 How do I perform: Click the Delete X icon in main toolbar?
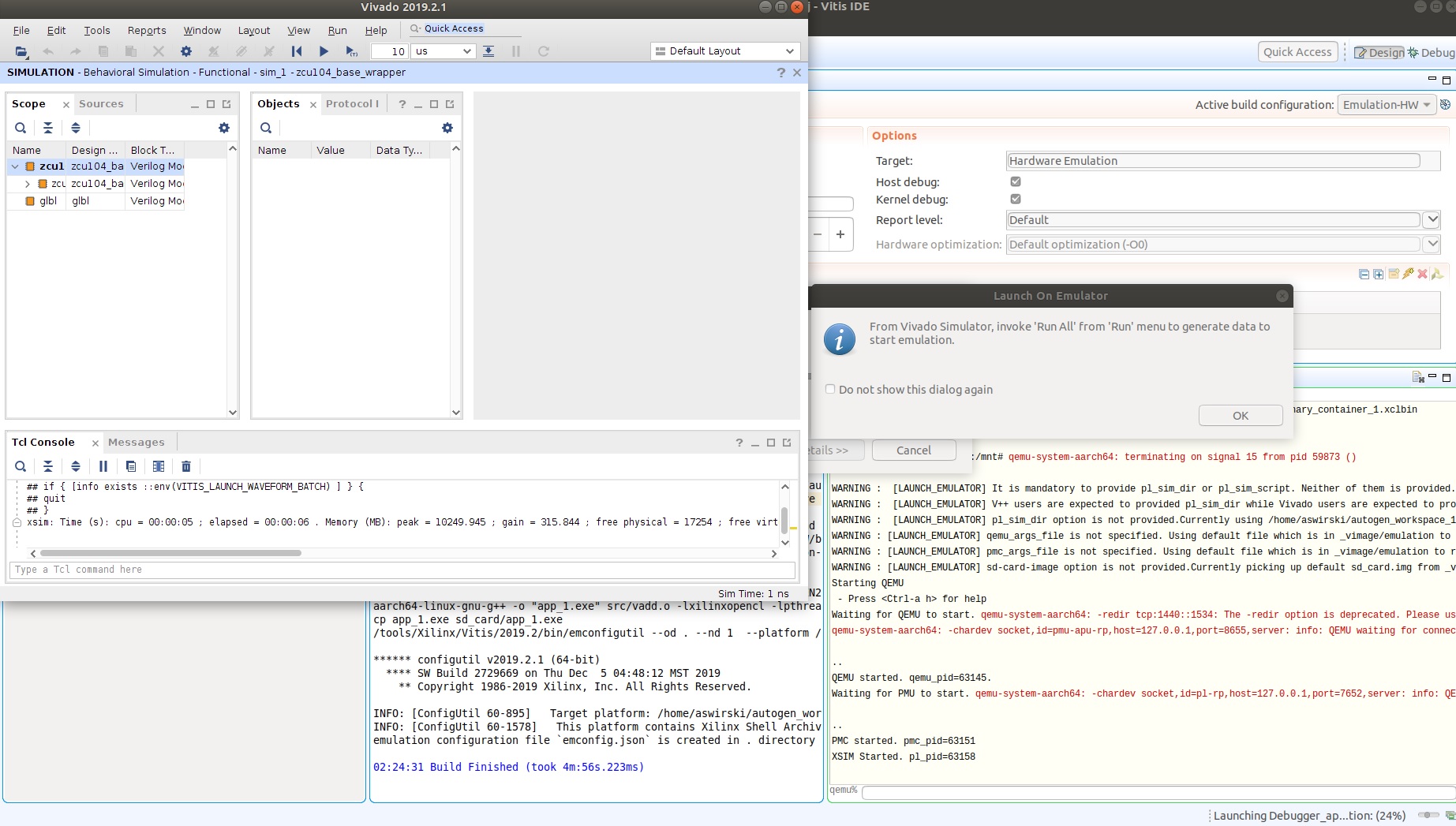159,51
